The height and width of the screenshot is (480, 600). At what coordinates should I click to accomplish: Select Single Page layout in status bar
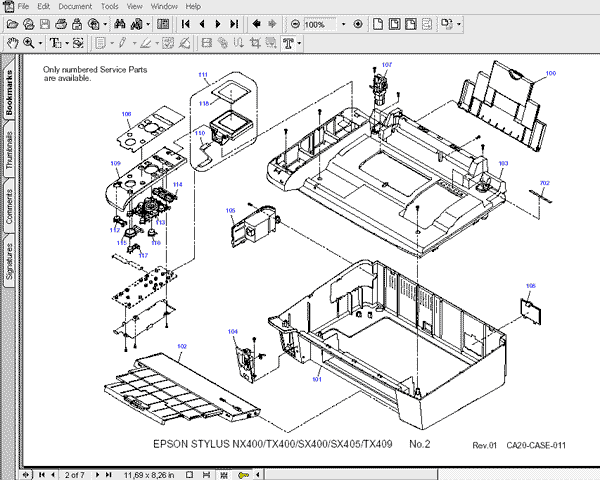[189, 475]
